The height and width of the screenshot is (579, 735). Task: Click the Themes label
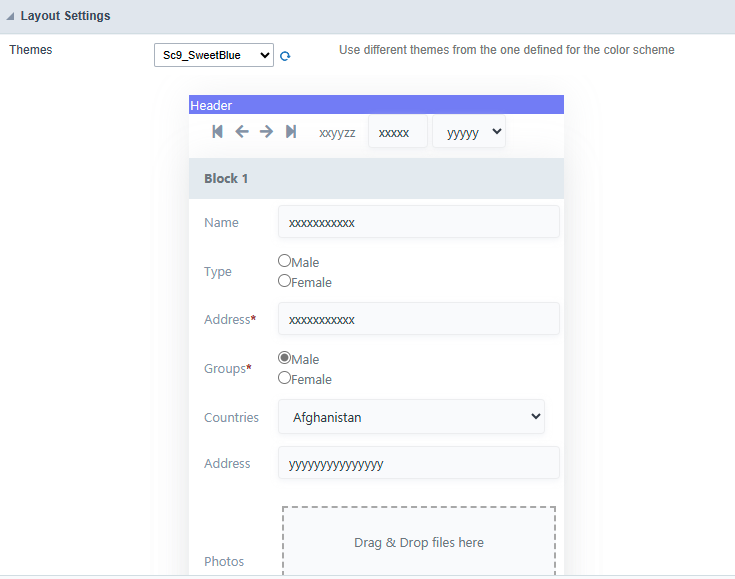[31, 50]
